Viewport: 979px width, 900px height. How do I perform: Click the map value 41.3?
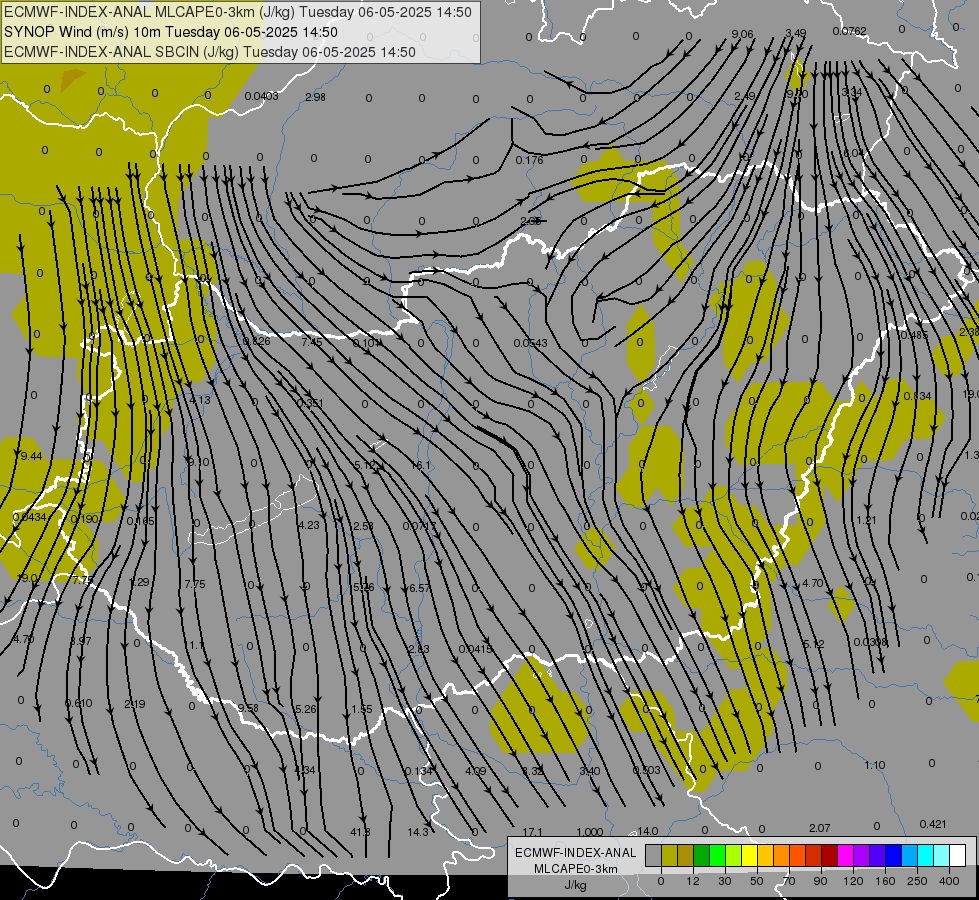360,832
